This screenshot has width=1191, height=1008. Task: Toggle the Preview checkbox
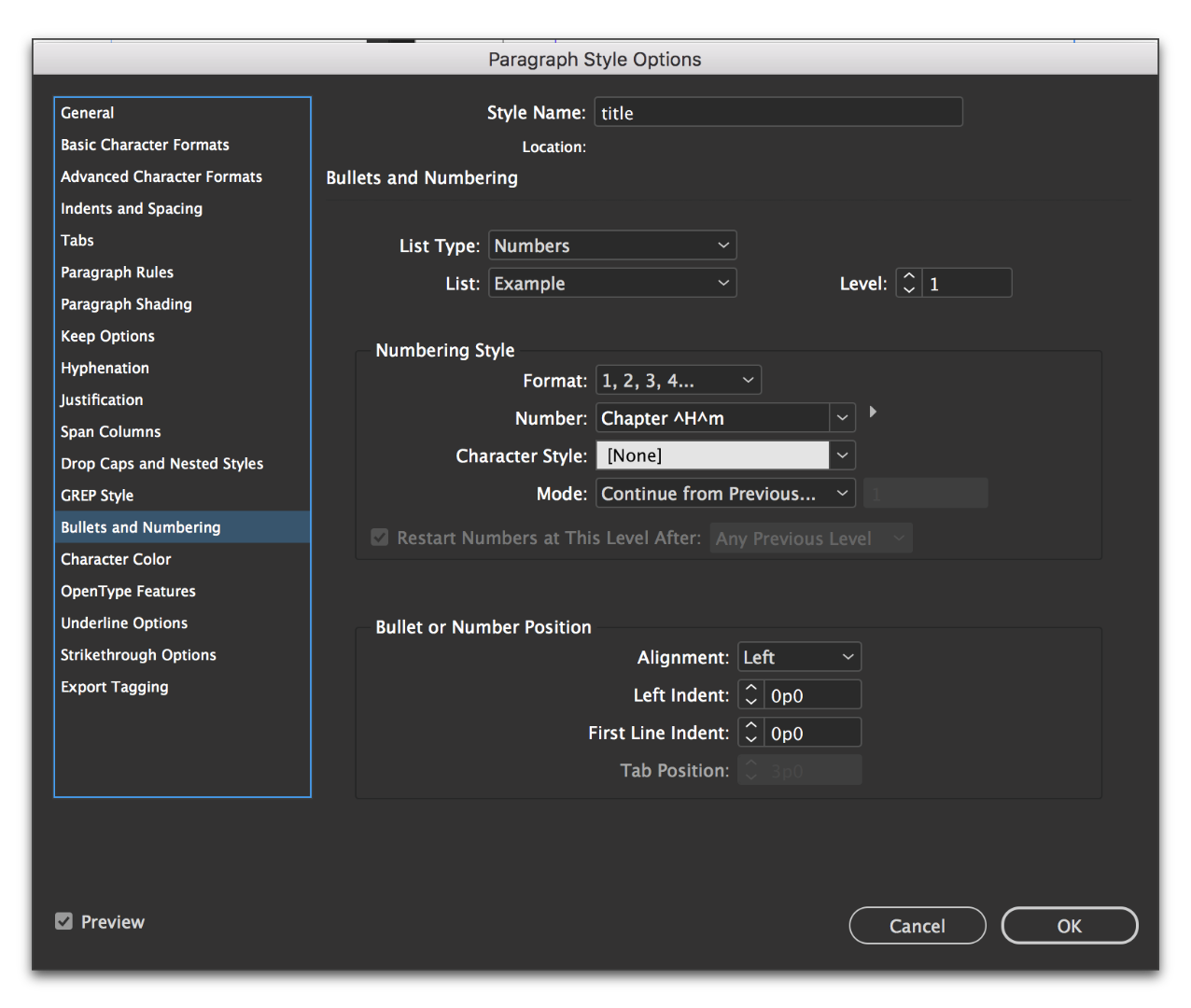pyautogui.click(x=64, y=922)
